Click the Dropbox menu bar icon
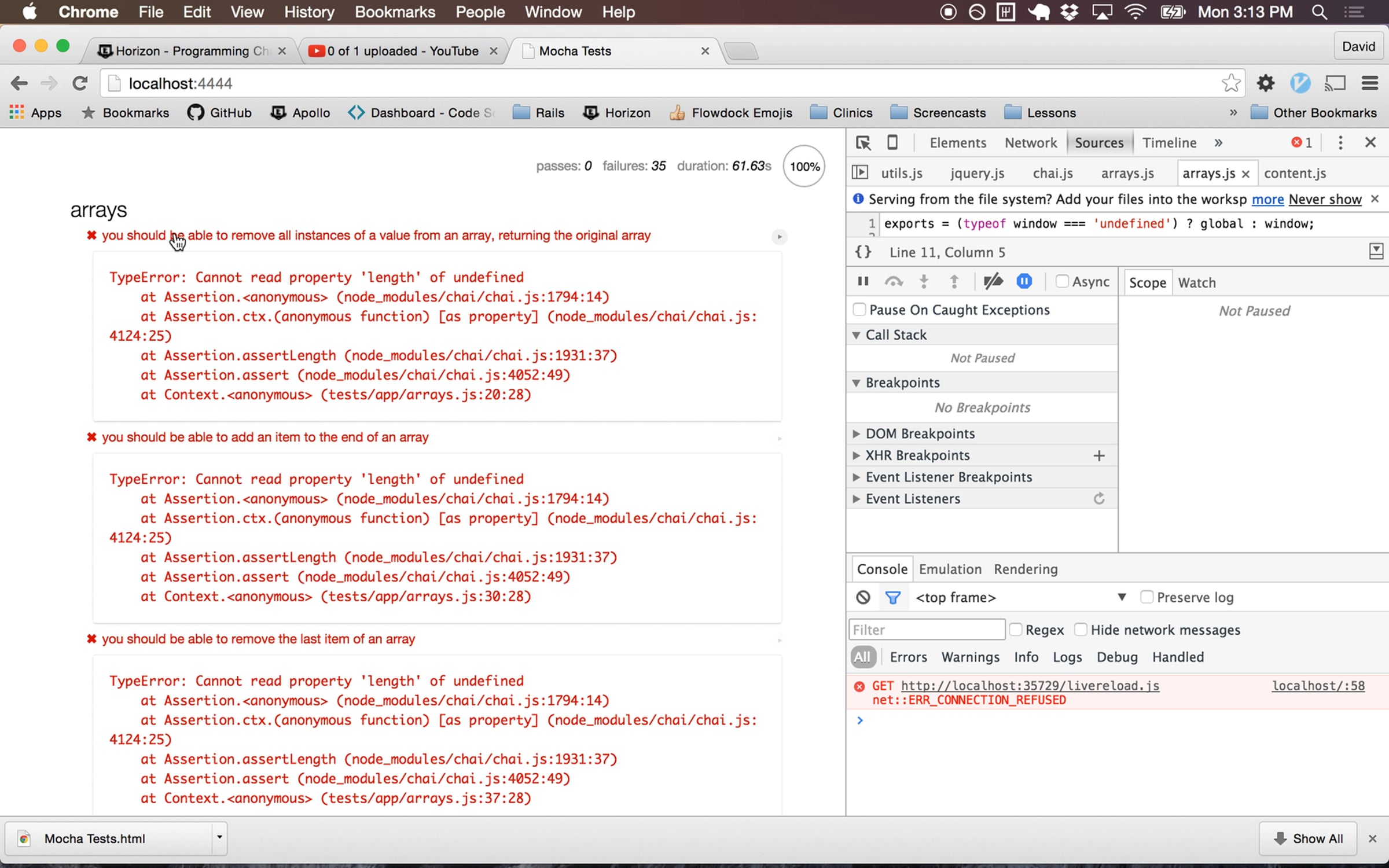 pos(1069,12)
